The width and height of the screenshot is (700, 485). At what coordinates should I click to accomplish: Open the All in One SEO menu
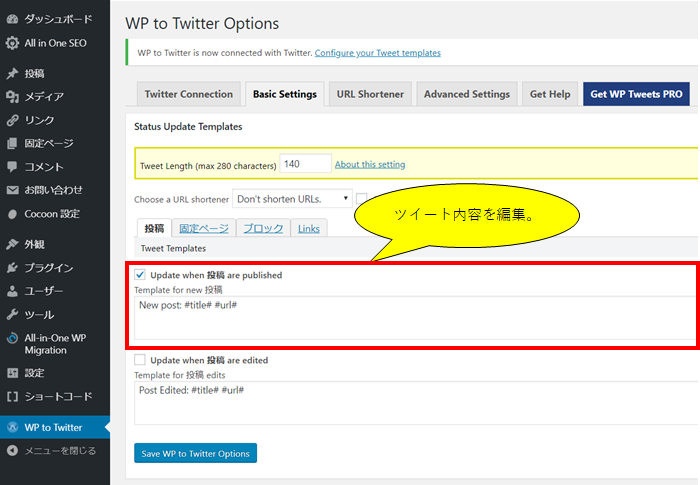click(x=55, y=43)
